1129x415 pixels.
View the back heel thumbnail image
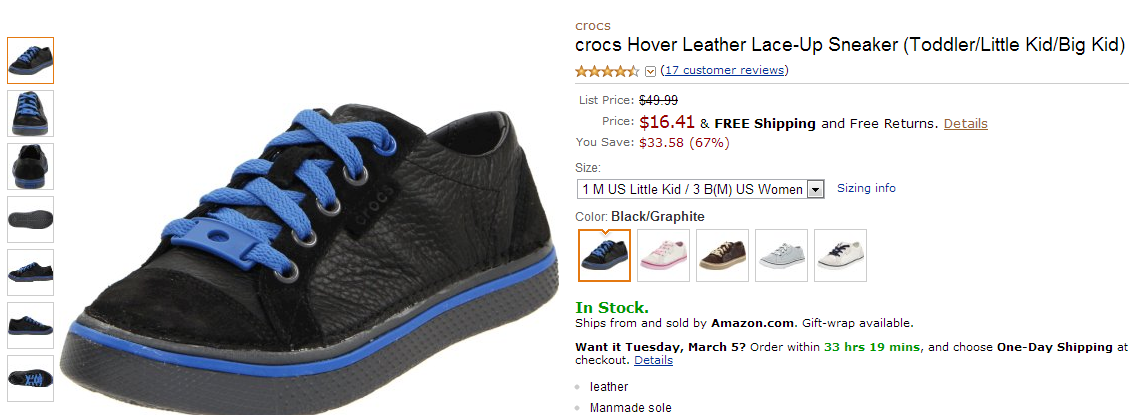(x=30, y=166)
